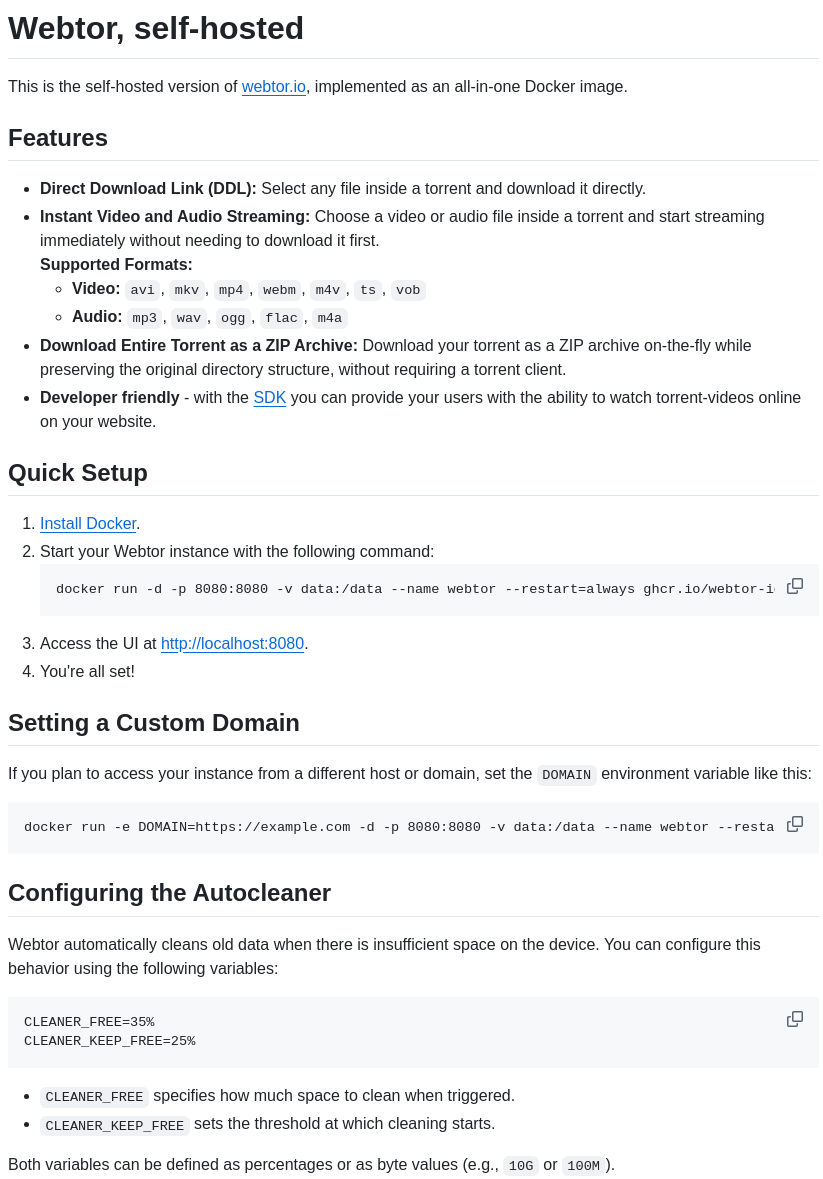Visit the http://localhost:8080 link

(232, 643)
